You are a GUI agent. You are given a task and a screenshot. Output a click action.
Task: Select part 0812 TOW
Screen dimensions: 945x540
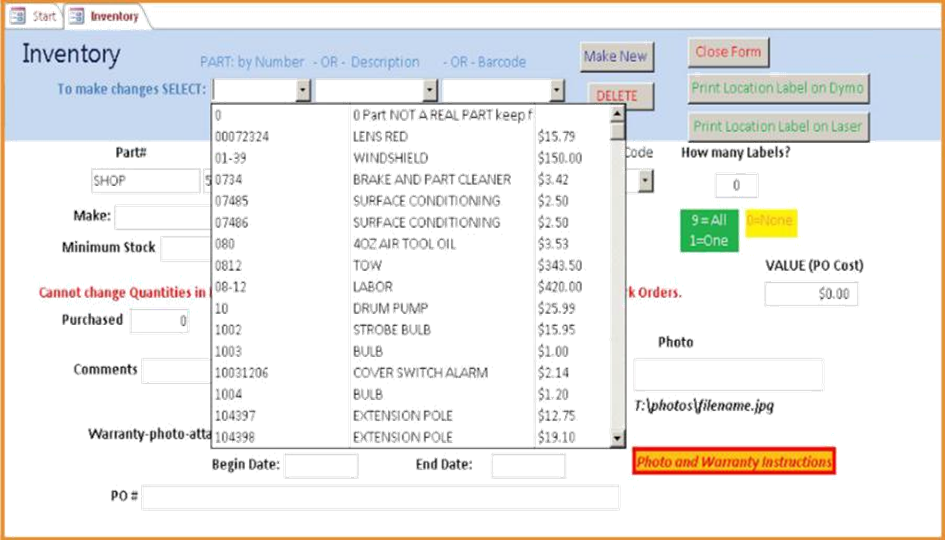(411, 266)
